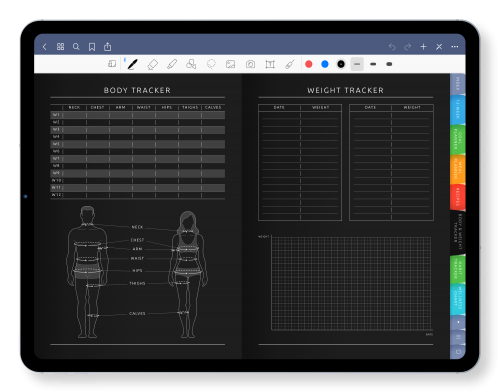Select the Text box tool
This screenshot has width=500, height=392.
[x=270, y=64]
